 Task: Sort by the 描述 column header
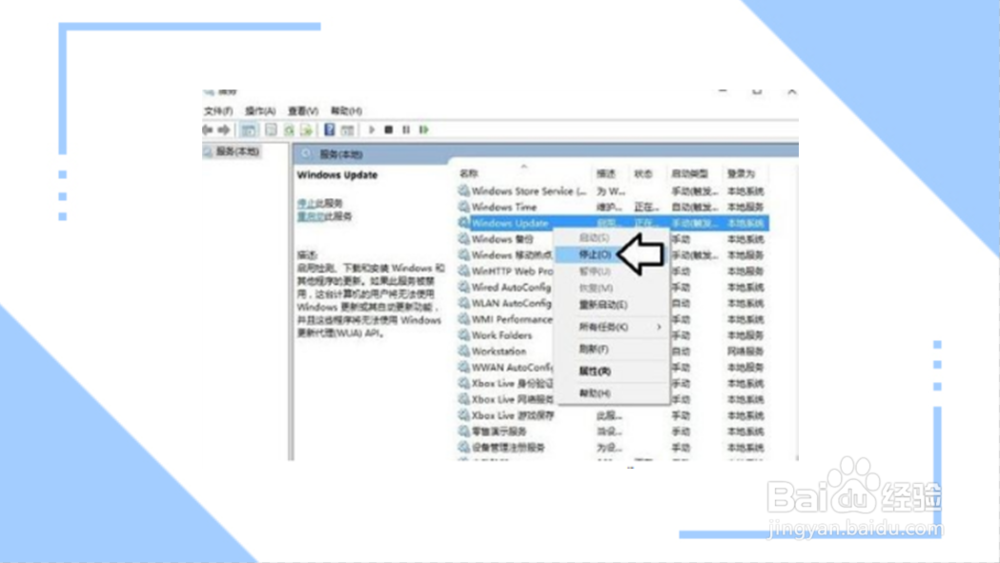(x=606, y=173)
